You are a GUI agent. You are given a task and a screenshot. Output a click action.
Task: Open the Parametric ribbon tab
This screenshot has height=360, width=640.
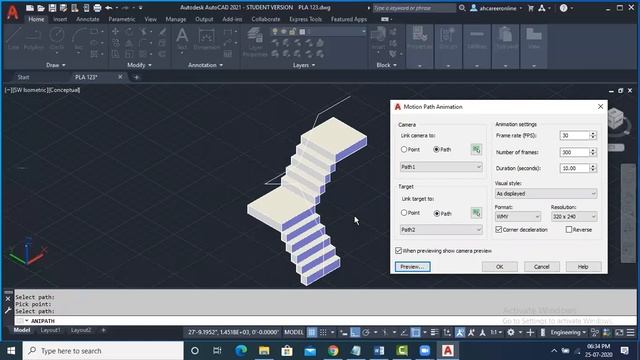click(122, 19)
